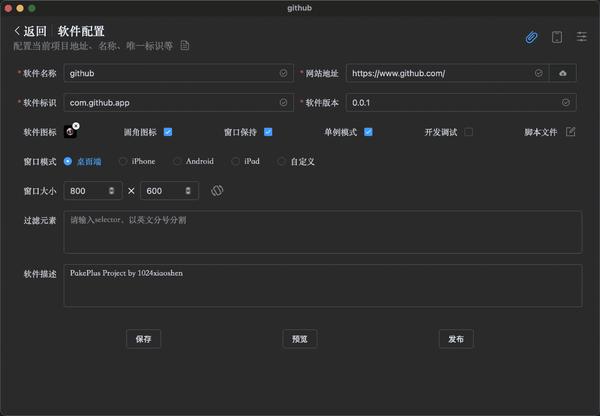Click the 保存 button
600x416 pixels.
tap(144, 339)
